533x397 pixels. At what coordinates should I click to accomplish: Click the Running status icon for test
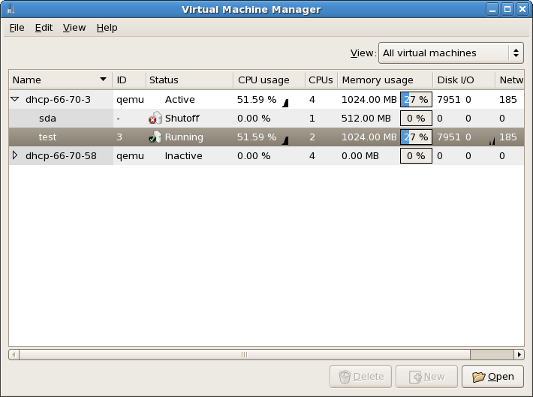pyautogui.click(x=155, y=137)
